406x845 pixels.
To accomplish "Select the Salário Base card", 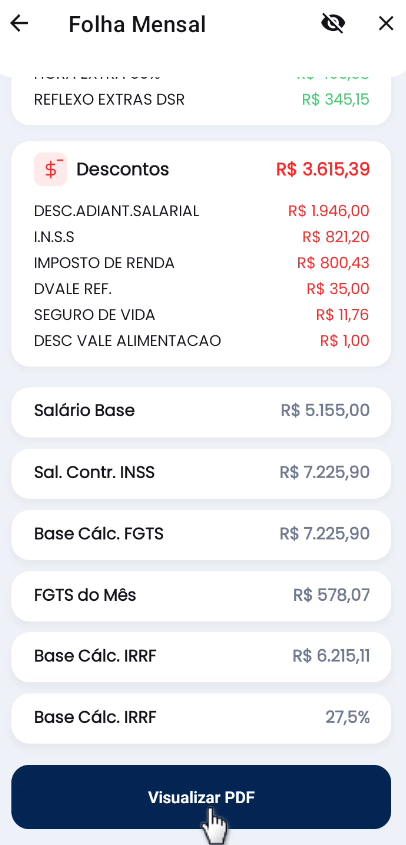I will 201,412.
